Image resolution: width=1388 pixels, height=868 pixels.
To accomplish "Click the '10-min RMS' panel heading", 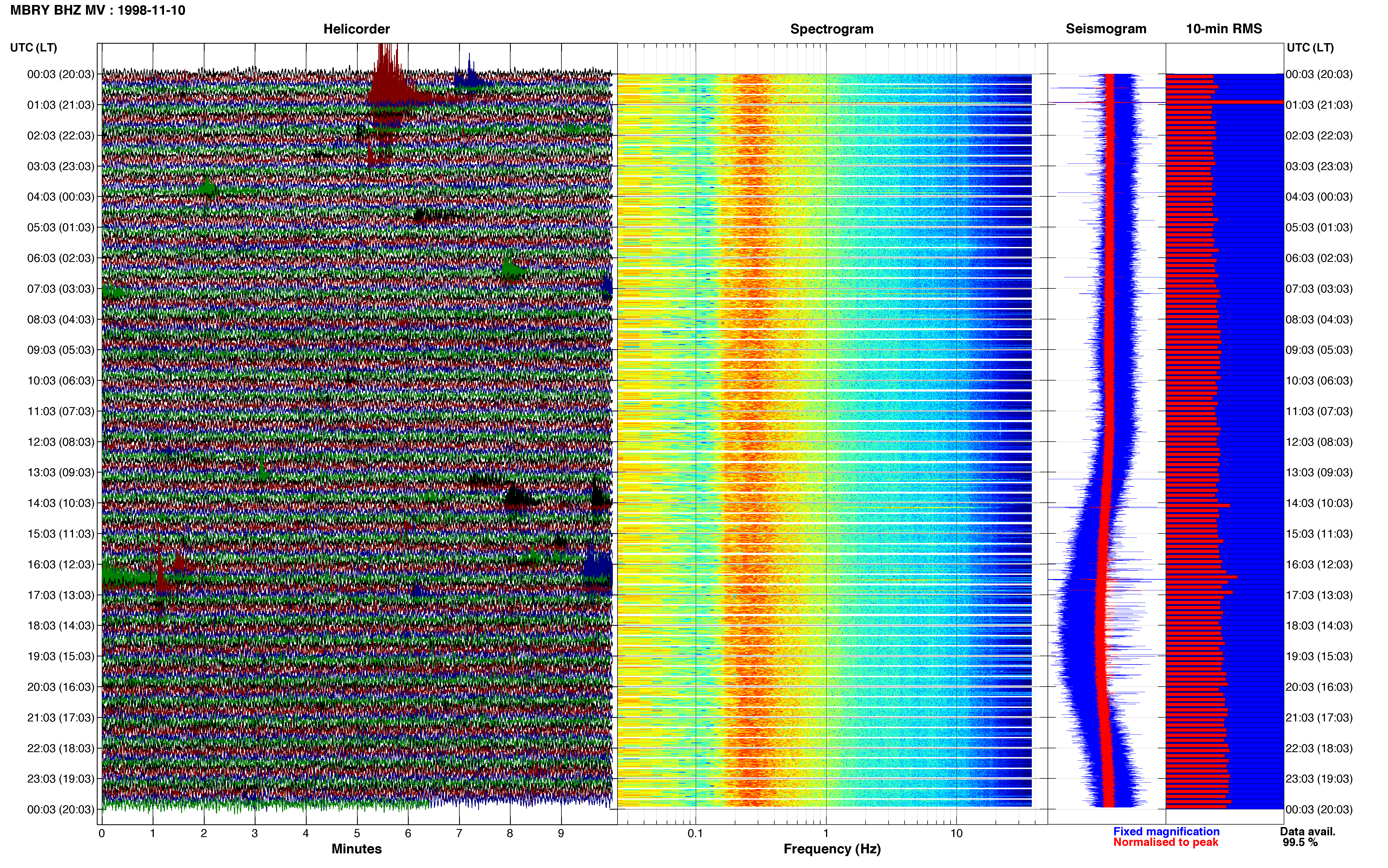I will (1224, 29).
